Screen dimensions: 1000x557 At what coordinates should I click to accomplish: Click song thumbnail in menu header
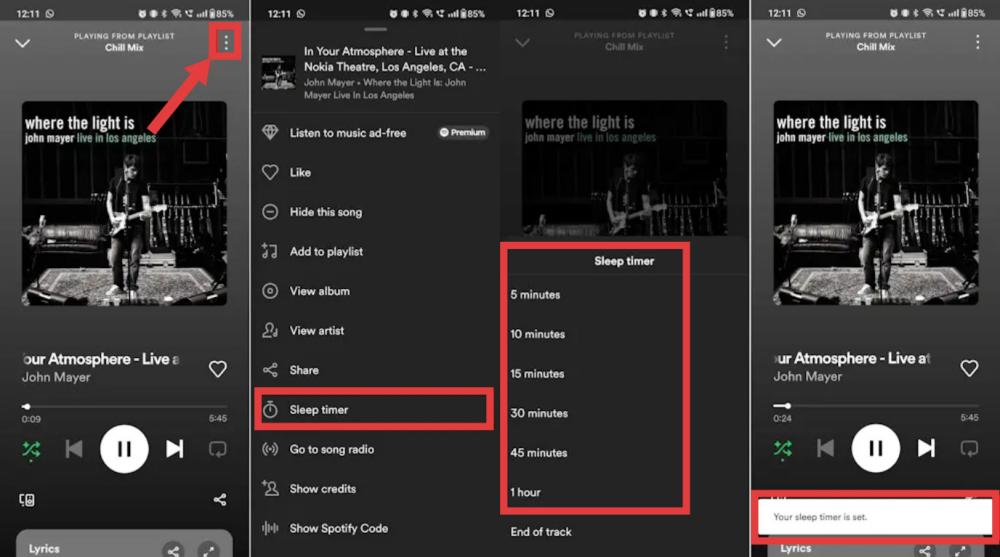(278, 72)
